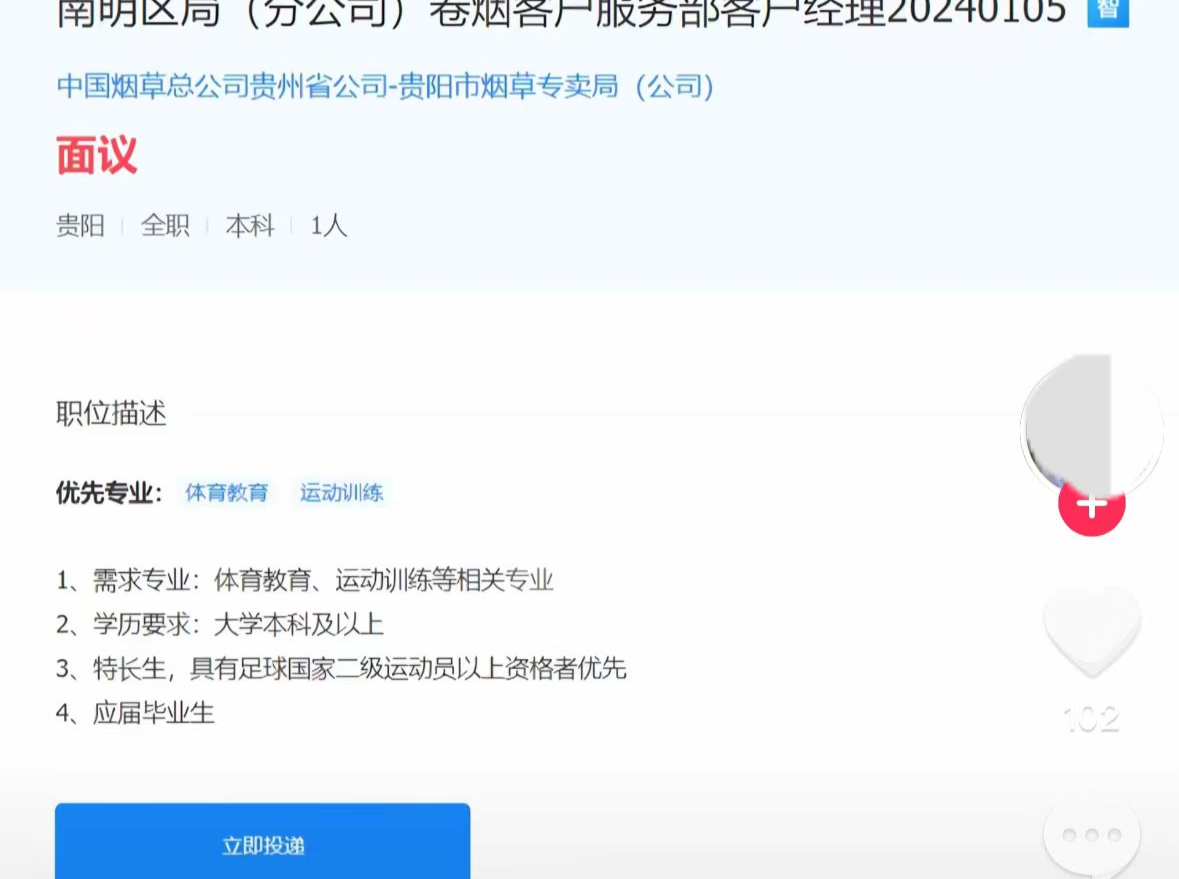
Task: Click the 优先专业 label
Action: click(109, 493)
